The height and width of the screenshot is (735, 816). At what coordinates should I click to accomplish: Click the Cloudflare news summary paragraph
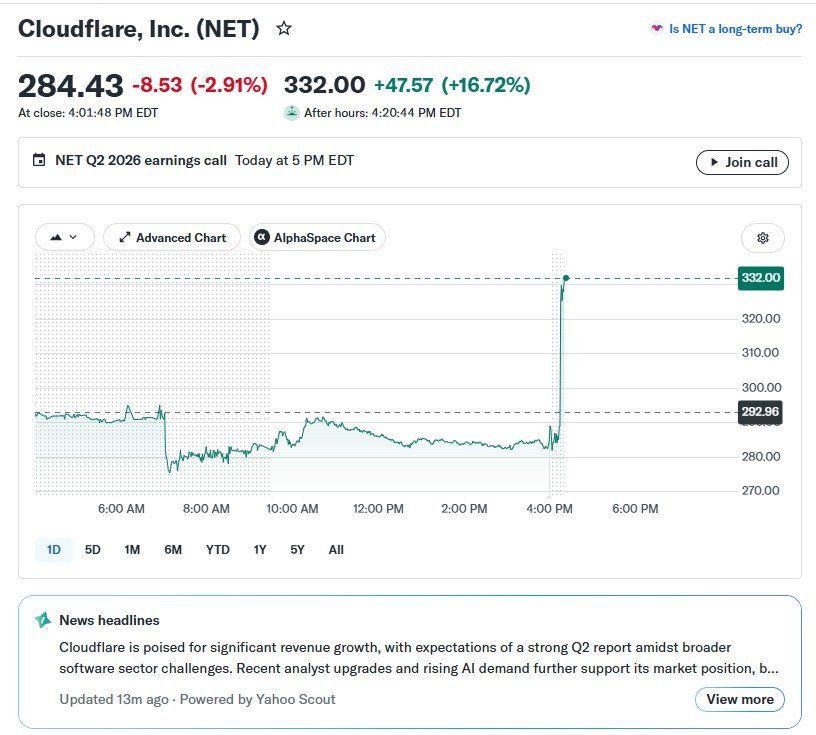(x=419, y=658)
